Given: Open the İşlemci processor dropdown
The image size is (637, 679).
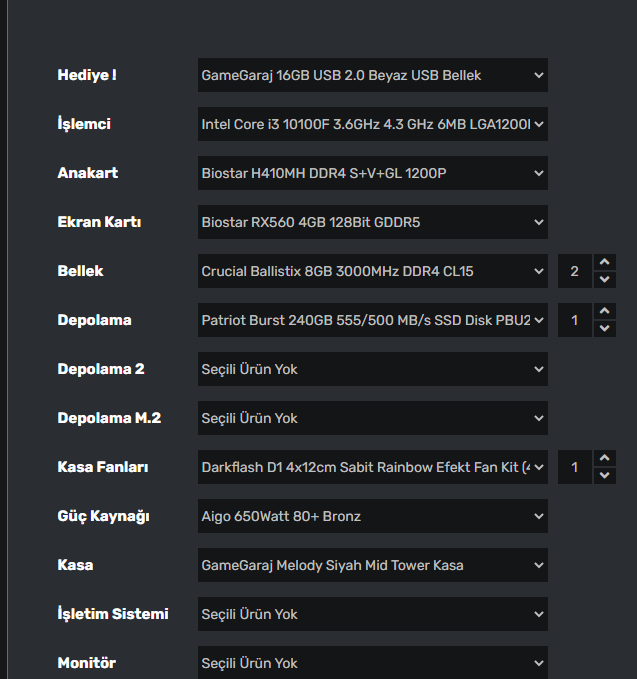Looking at the screenshot, I should (x=372, y=124).
